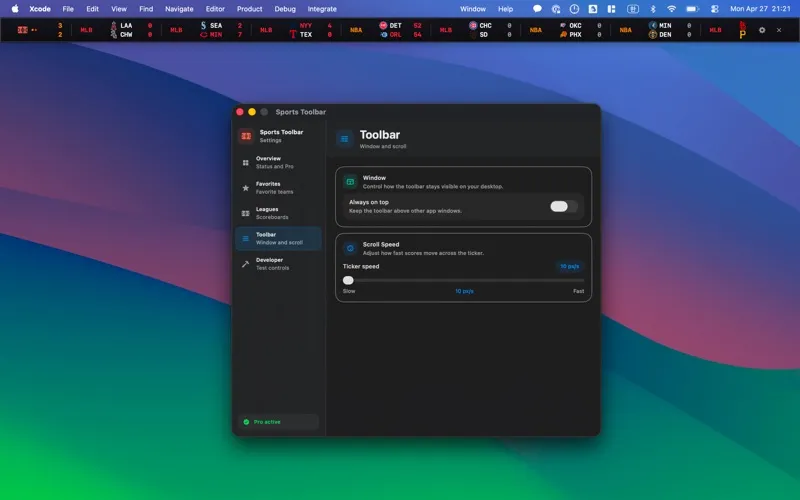Click the Orlando Magic logo
The width and height of the screenshot is (800, 500).
click(383, 35)
